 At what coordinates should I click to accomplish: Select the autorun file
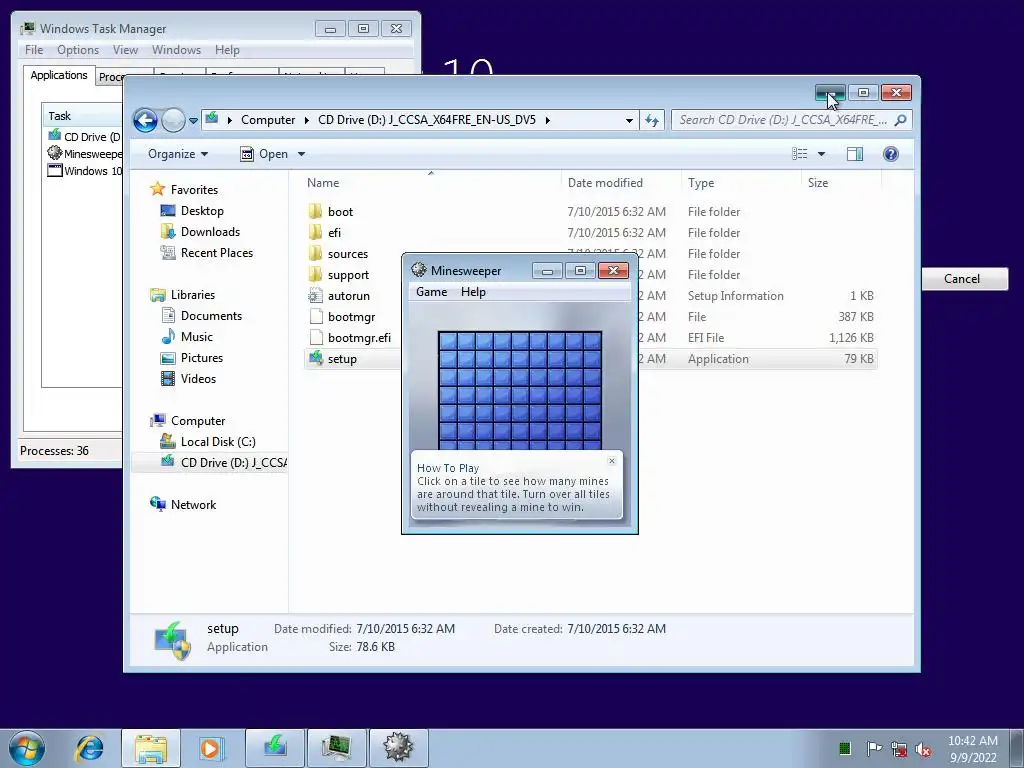click(x=349, y=296)
